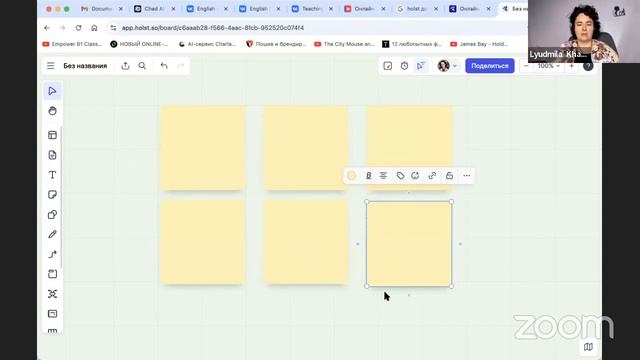This screenshot has width=640, height=360.
Task: Select the frame tool
Action: pos(52,274)
